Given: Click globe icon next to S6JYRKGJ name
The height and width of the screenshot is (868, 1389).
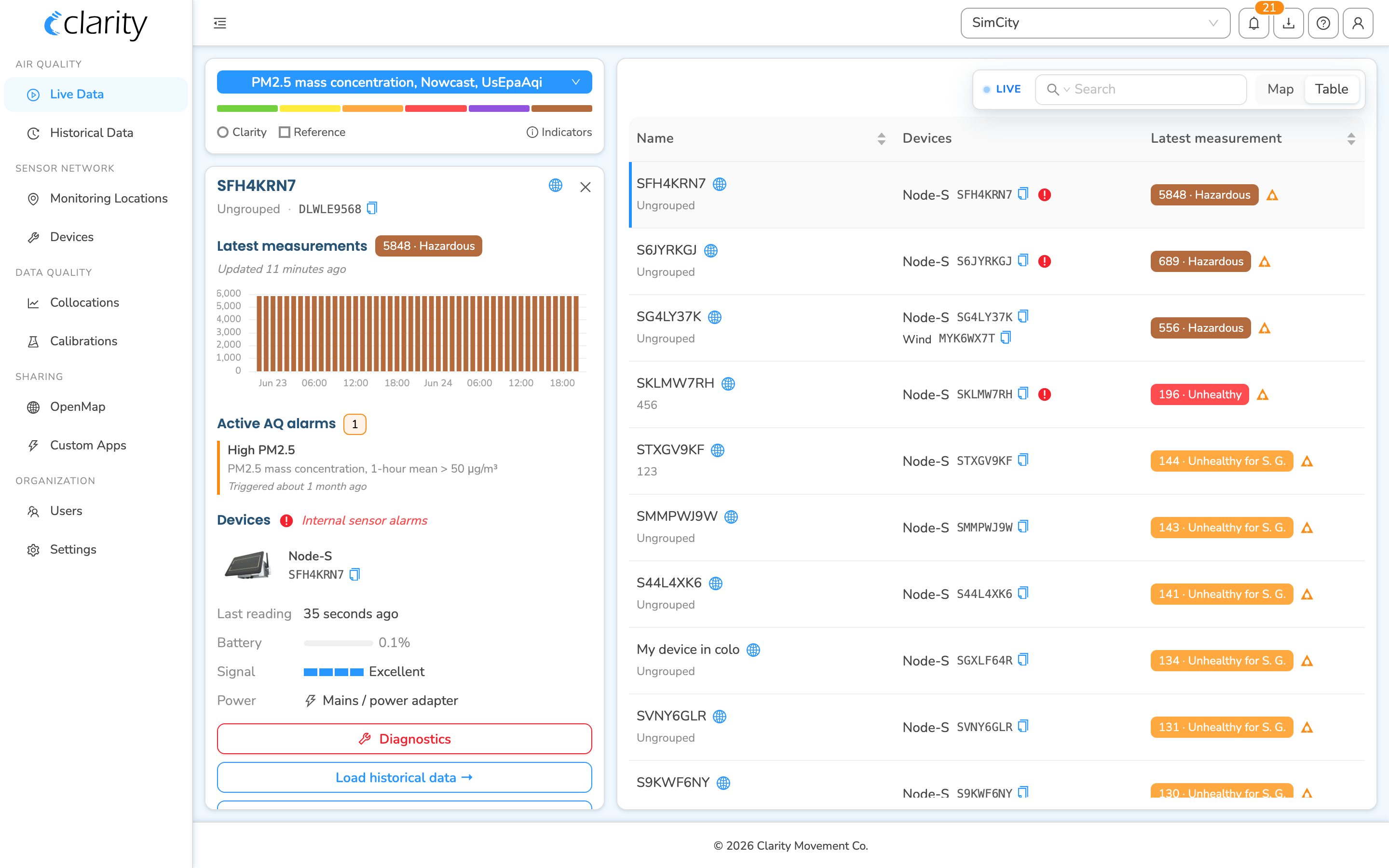Looking at the screenshot, I should coord(710,250).
